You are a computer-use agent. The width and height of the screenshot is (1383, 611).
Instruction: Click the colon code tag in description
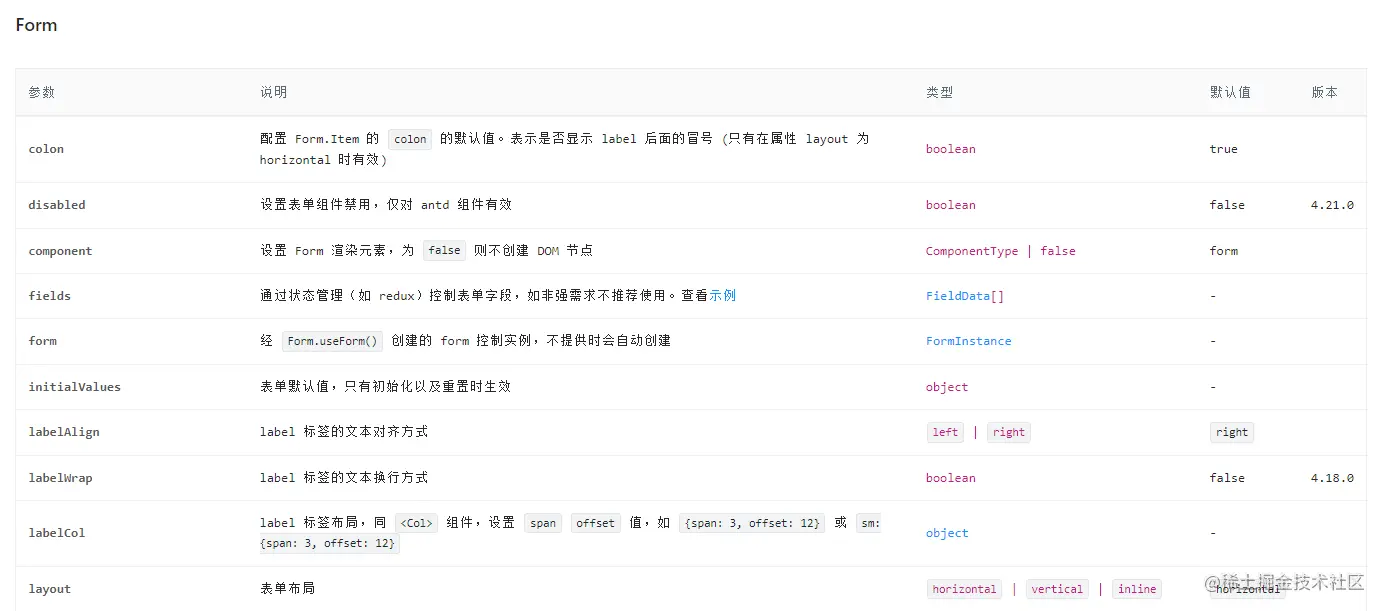click(x=410, y=140)
